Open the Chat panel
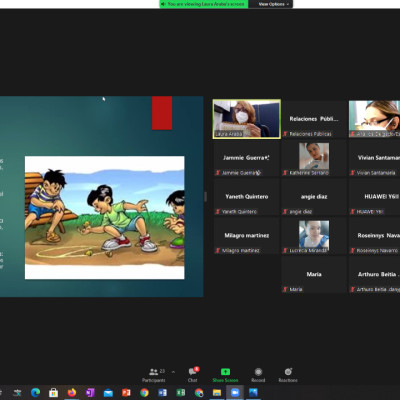 [x=193, y=375]
